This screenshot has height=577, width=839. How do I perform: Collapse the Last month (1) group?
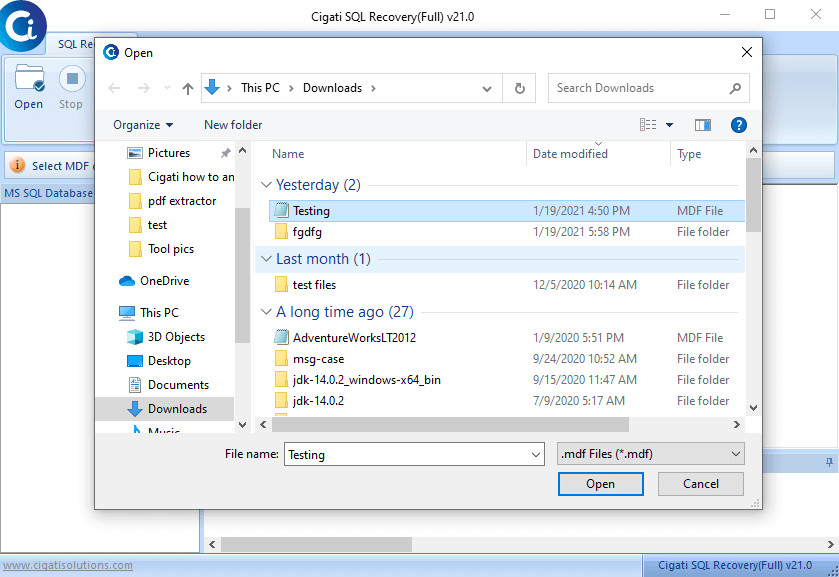pyautogui.click(x=266, y=259)
